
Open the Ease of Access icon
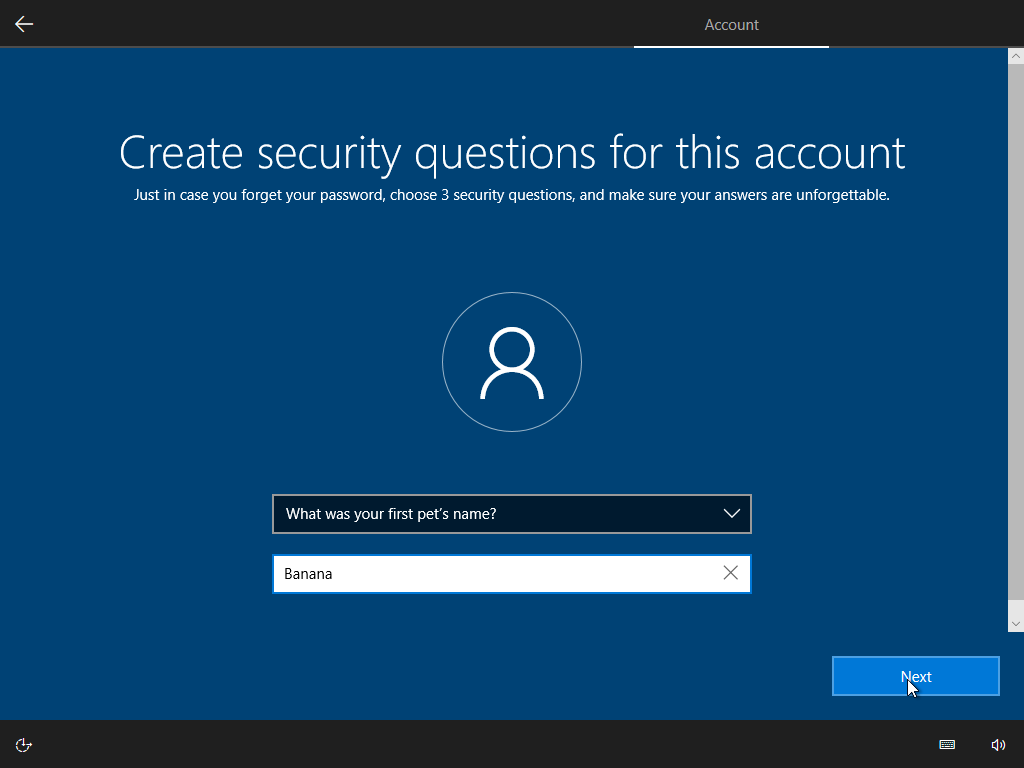click(24, 744)
